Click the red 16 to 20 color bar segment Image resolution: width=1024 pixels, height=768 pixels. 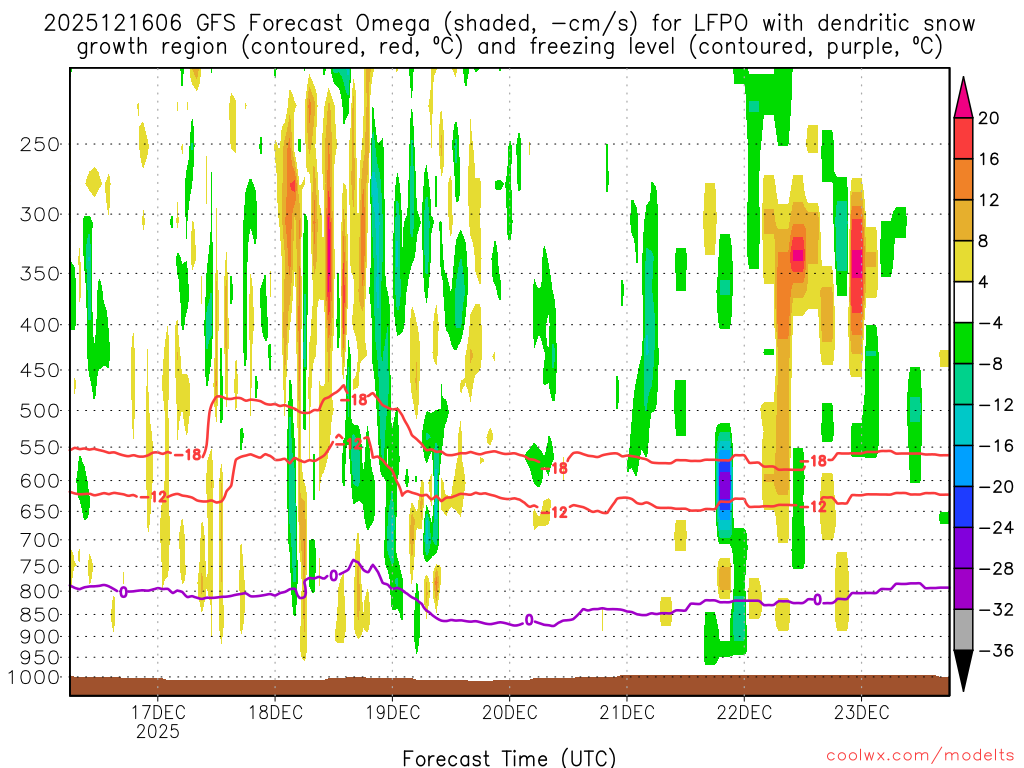[963, 138]
